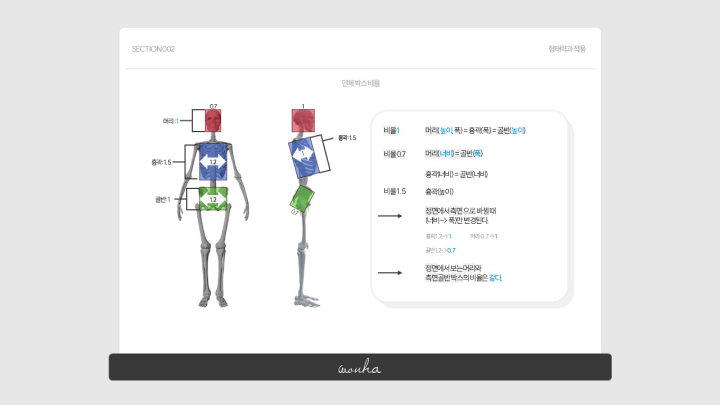Click the '정면에서 보는 머리와' paragraph
This screenshot has height=405, width=720.
[463, 273]
